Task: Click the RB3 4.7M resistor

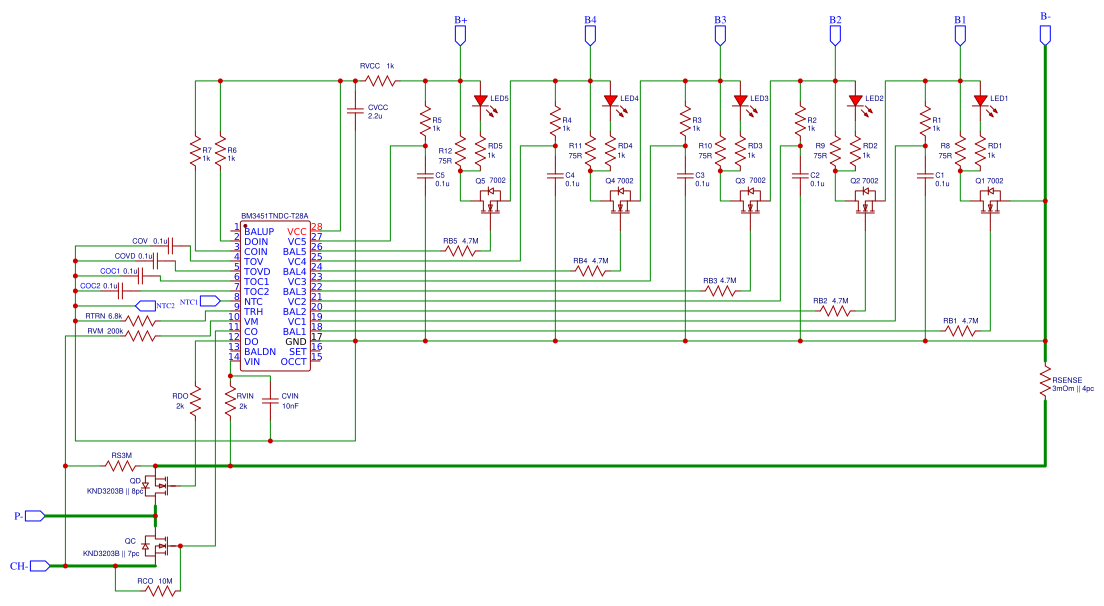Action: 720,291
